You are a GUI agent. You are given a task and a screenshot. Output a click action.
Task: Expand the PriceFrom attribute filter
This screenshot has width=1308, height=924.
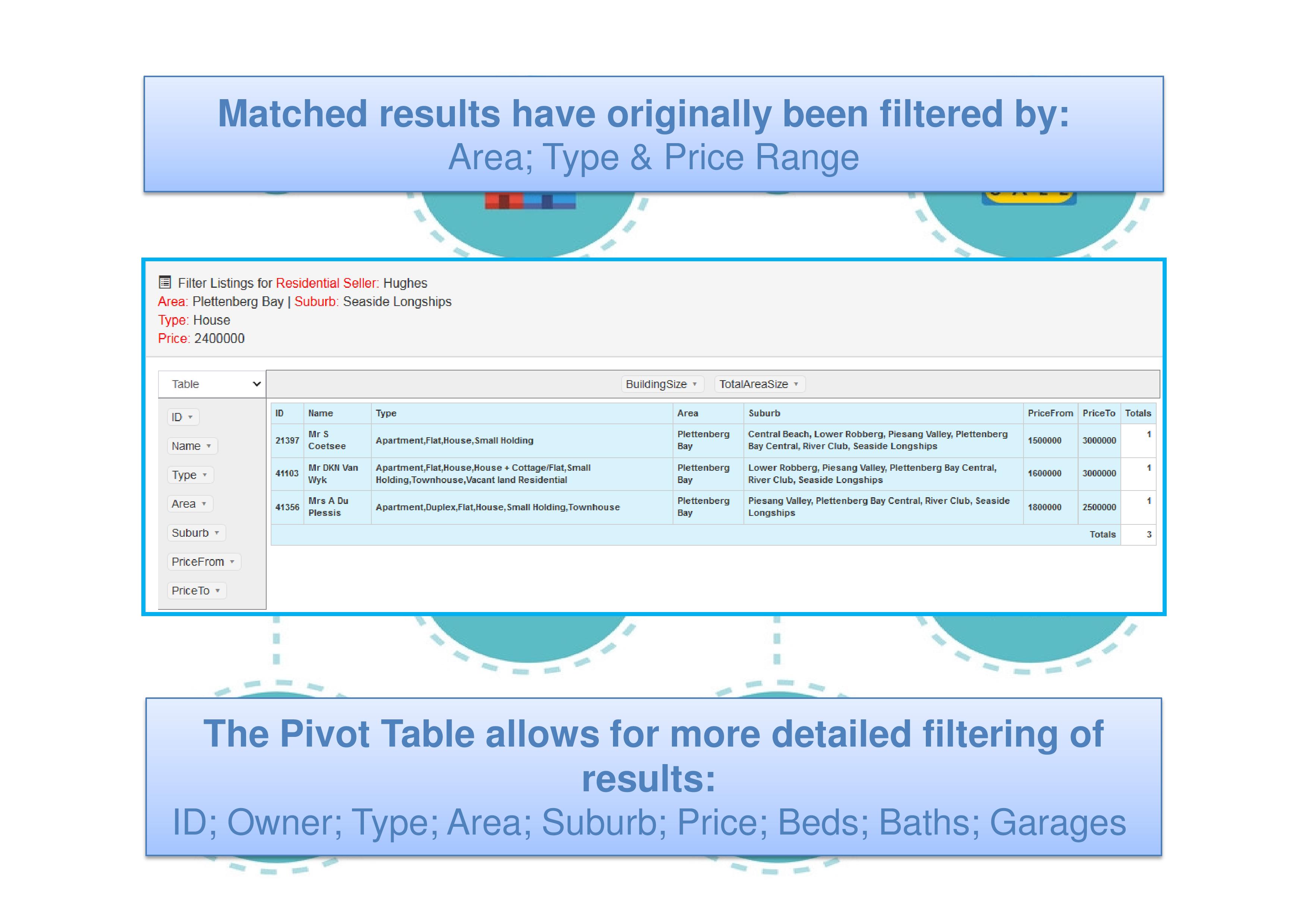[x=232, y=562]
